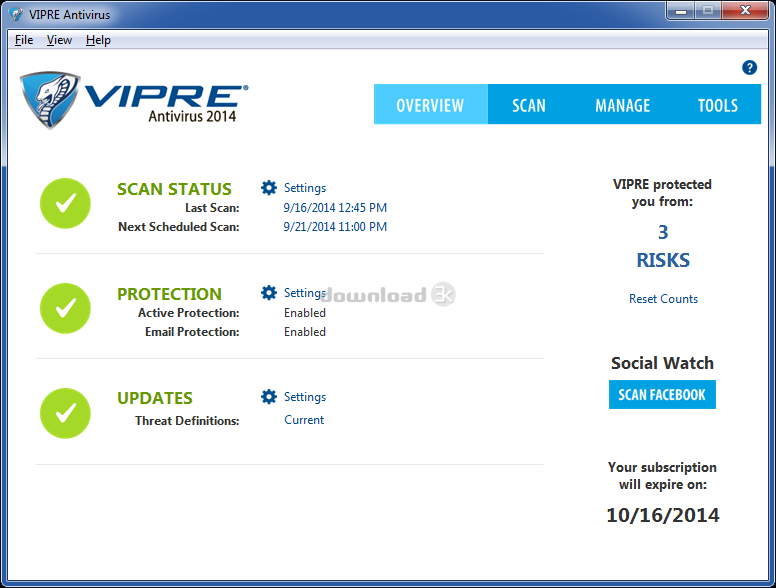The width and height of the screenshot is (776, 588).
Task: Click the gear icon beside Updates Settings
Action: (268, 397)
